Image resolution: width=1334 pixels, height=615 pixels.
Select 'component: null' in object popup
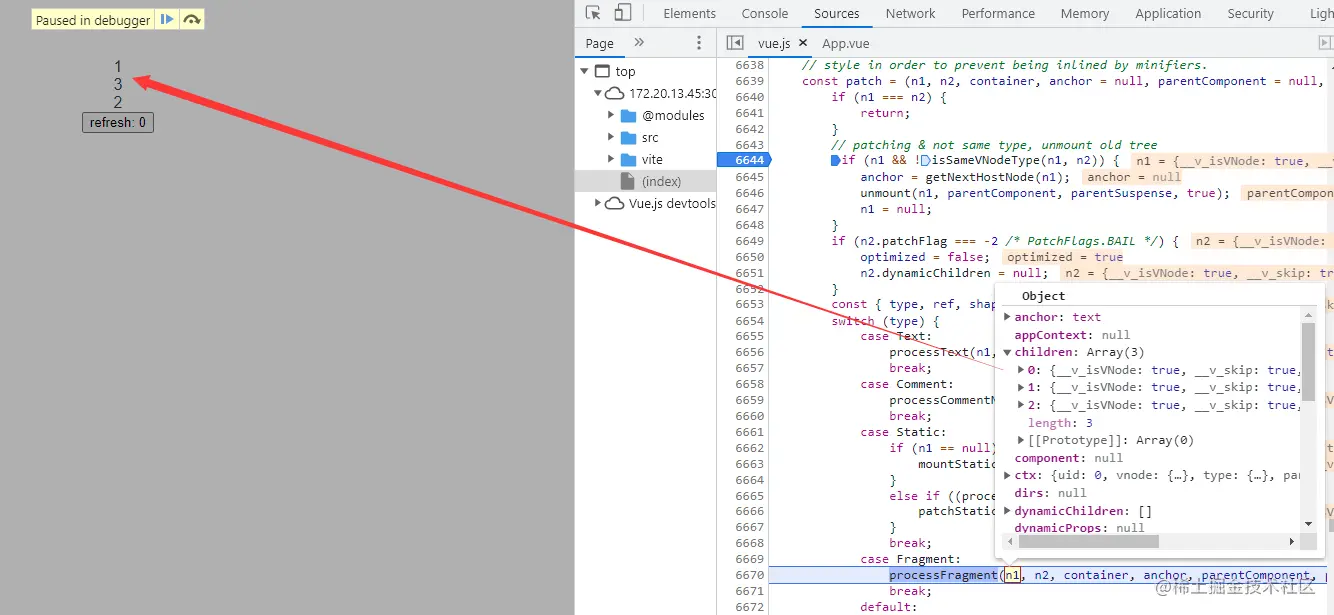click(1069, 458)
